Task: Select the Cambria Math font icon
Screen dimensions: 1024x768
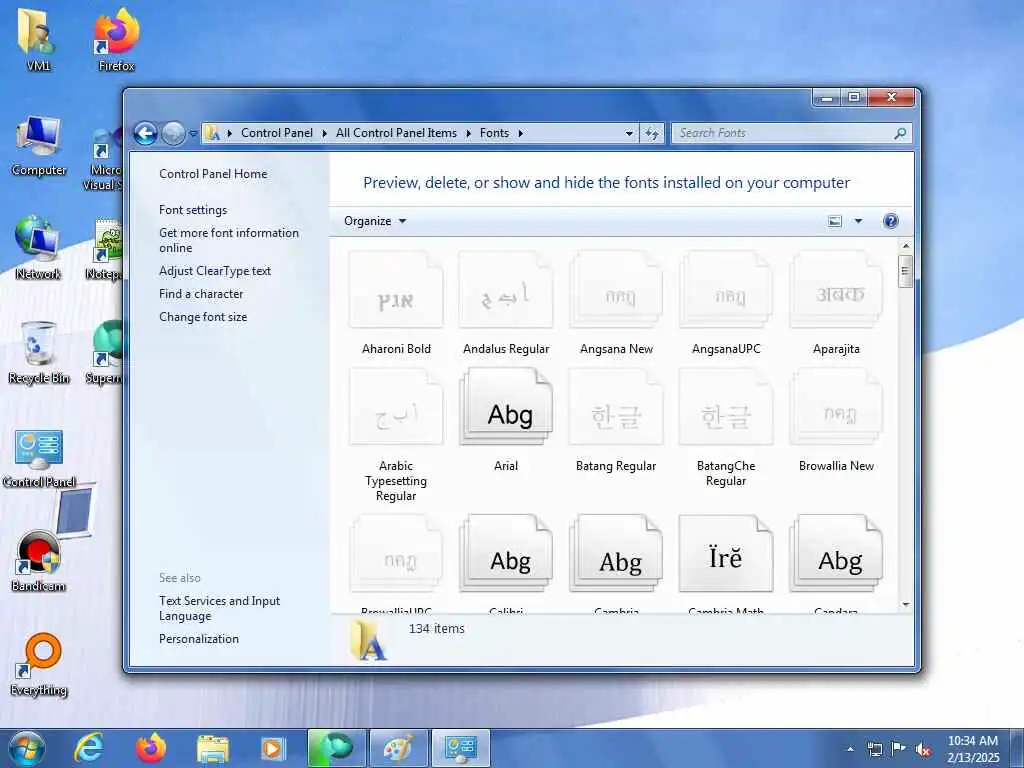Action: click(x=726, y=554)
